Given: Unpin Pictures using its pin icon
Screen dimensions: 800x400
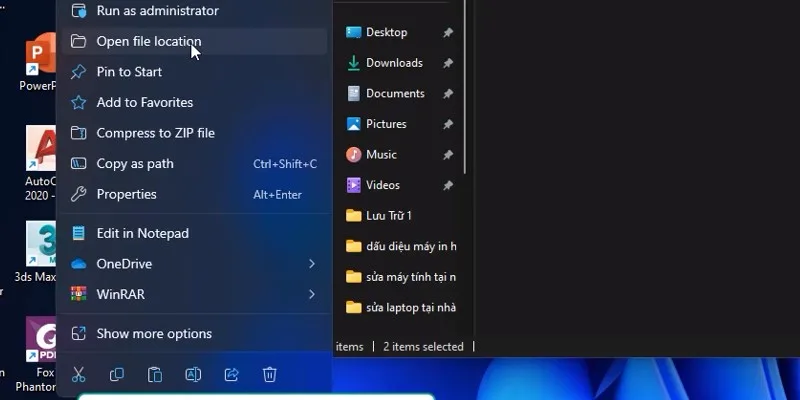Looking at the screenshot, I should (x=447, y=124).
